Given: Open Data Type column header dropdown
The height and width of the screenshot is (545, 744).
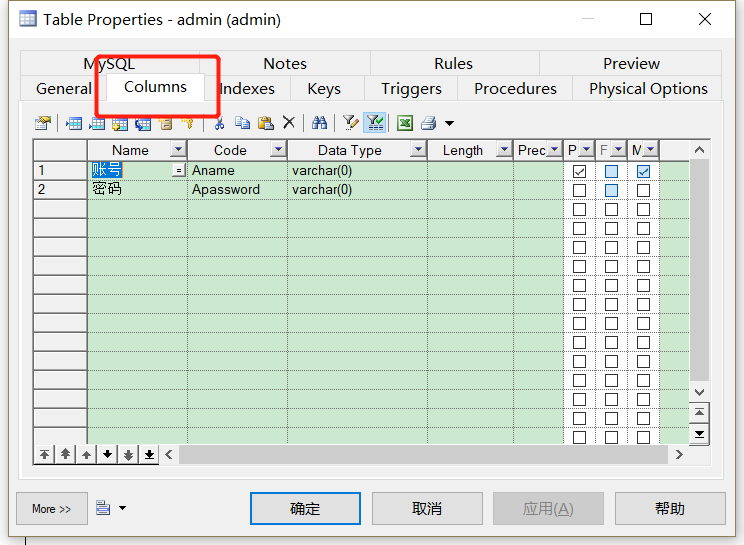Looking at the screenshot, I should 418,149.
